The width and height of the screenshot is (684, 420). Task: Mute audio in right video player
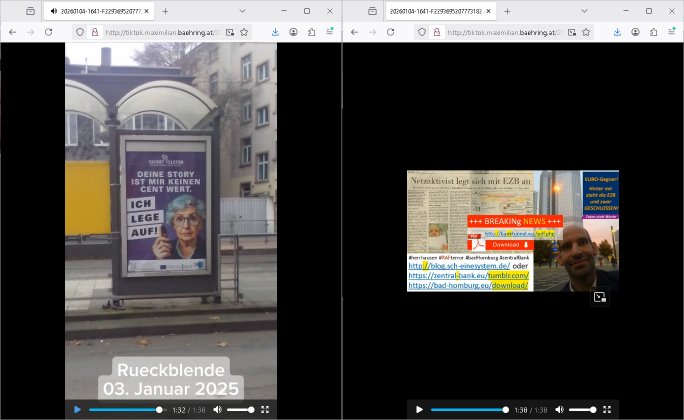558,409
